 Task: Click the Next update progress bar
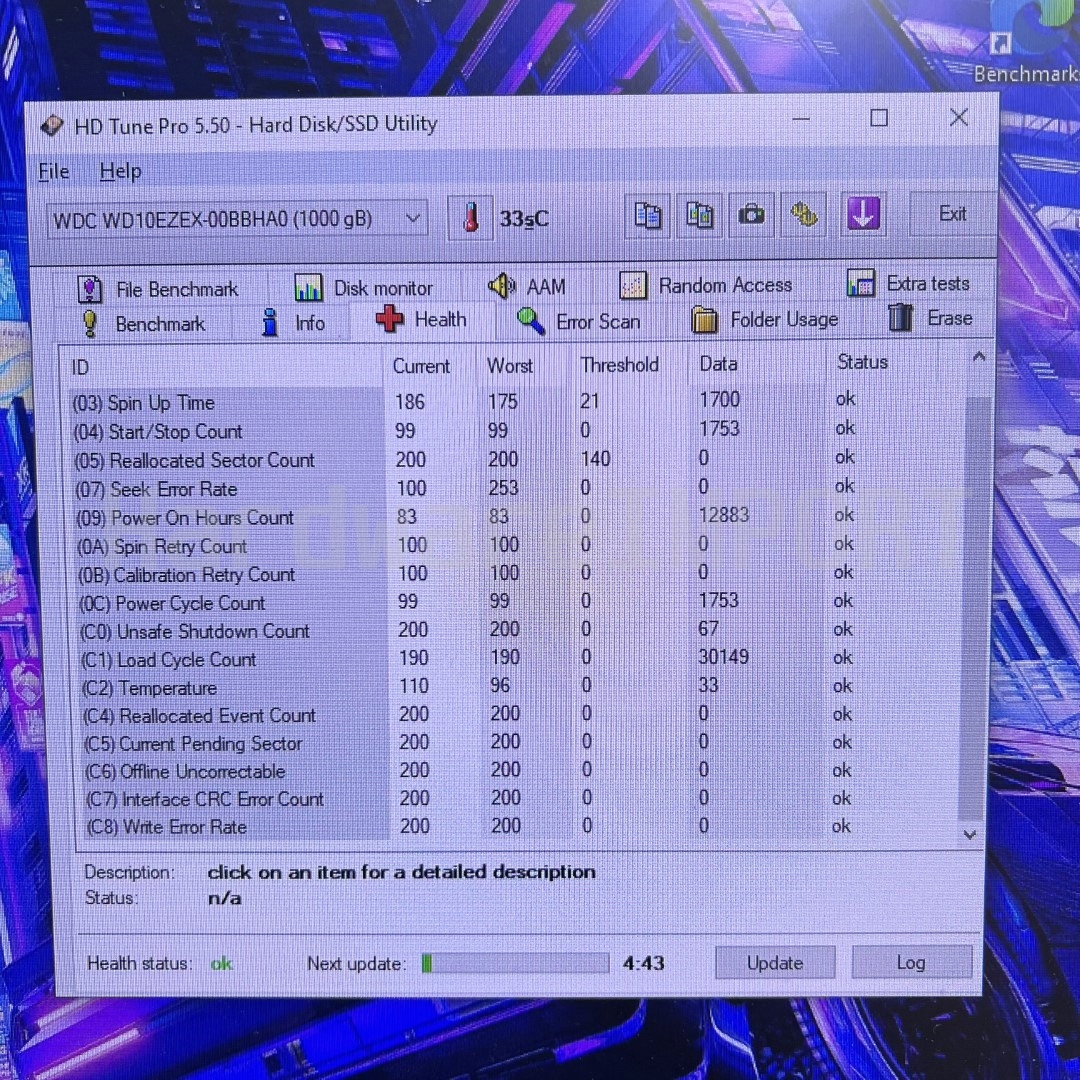click(x=514, y=963)
